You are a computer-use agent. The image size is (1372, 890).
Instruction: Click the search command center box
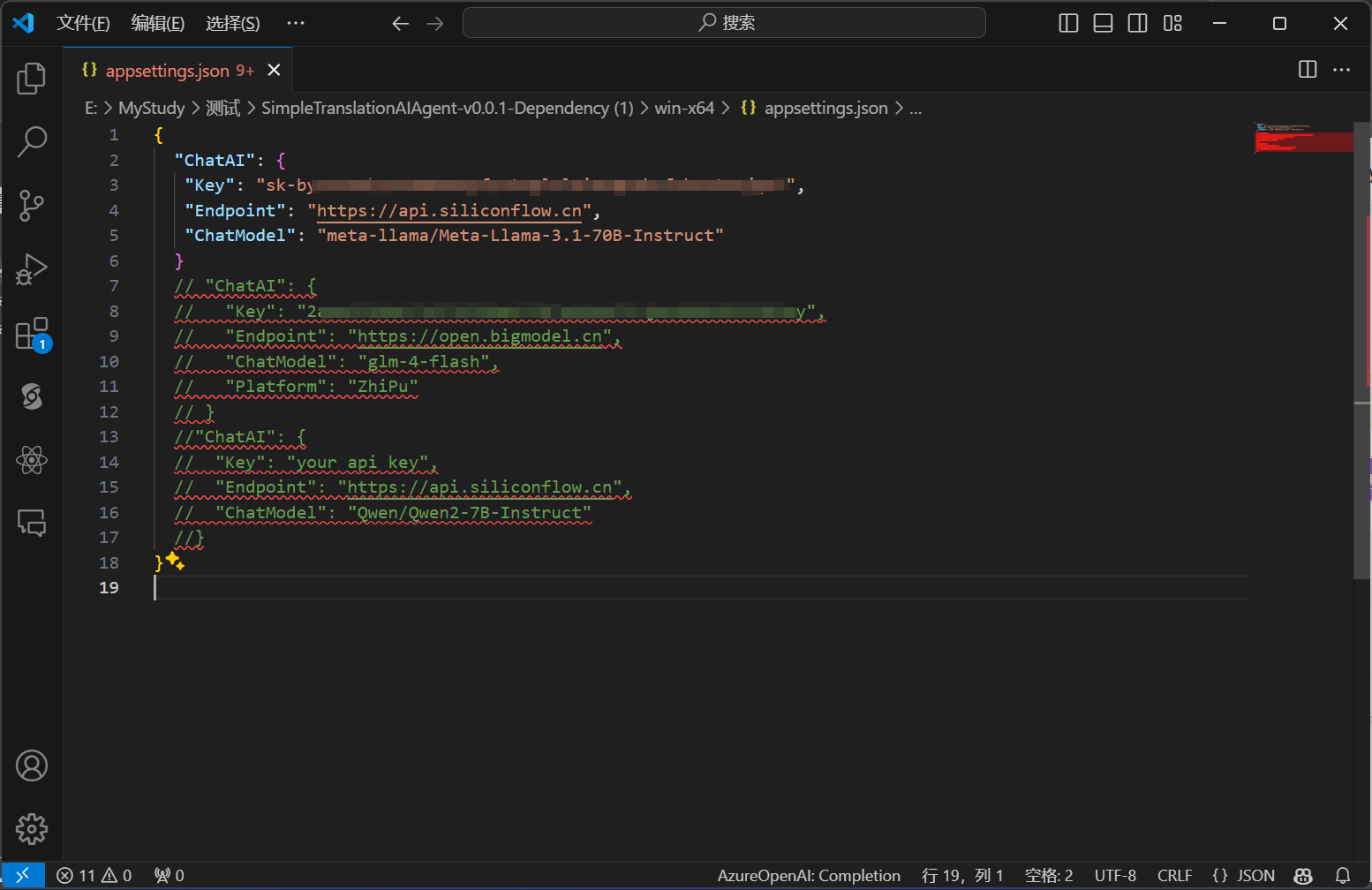tap(724, 23)
